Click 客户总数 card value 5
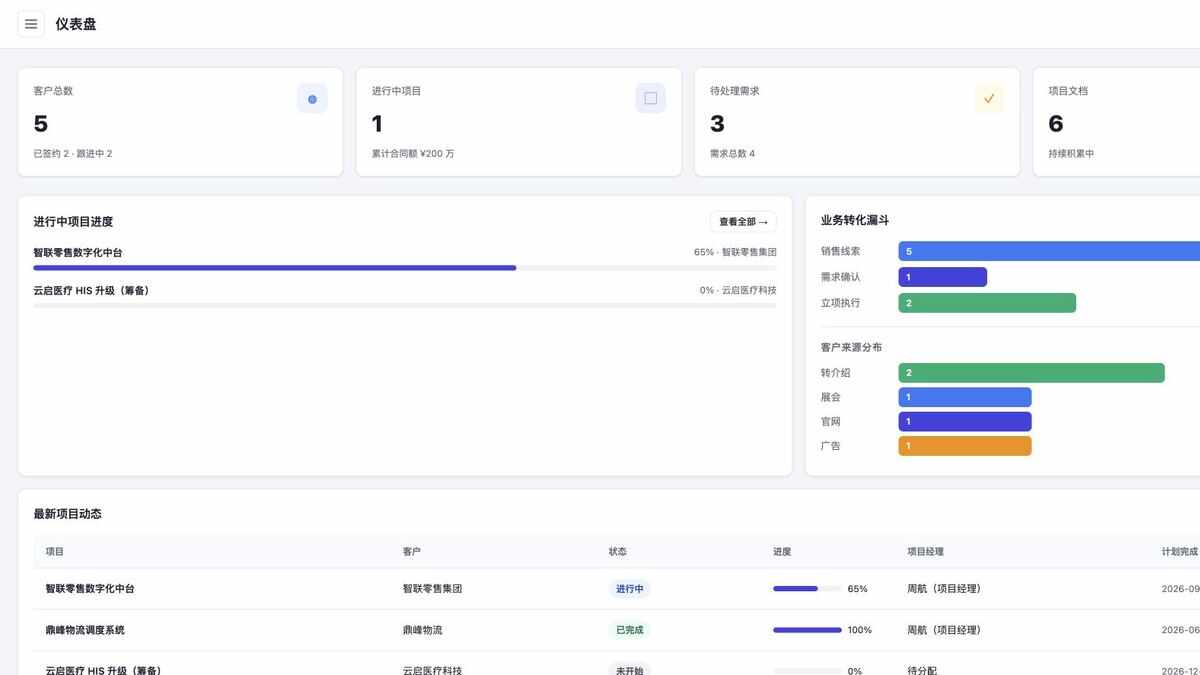Screen dimensions: 1200x675 pyautogui.click(x=41, y=124)
